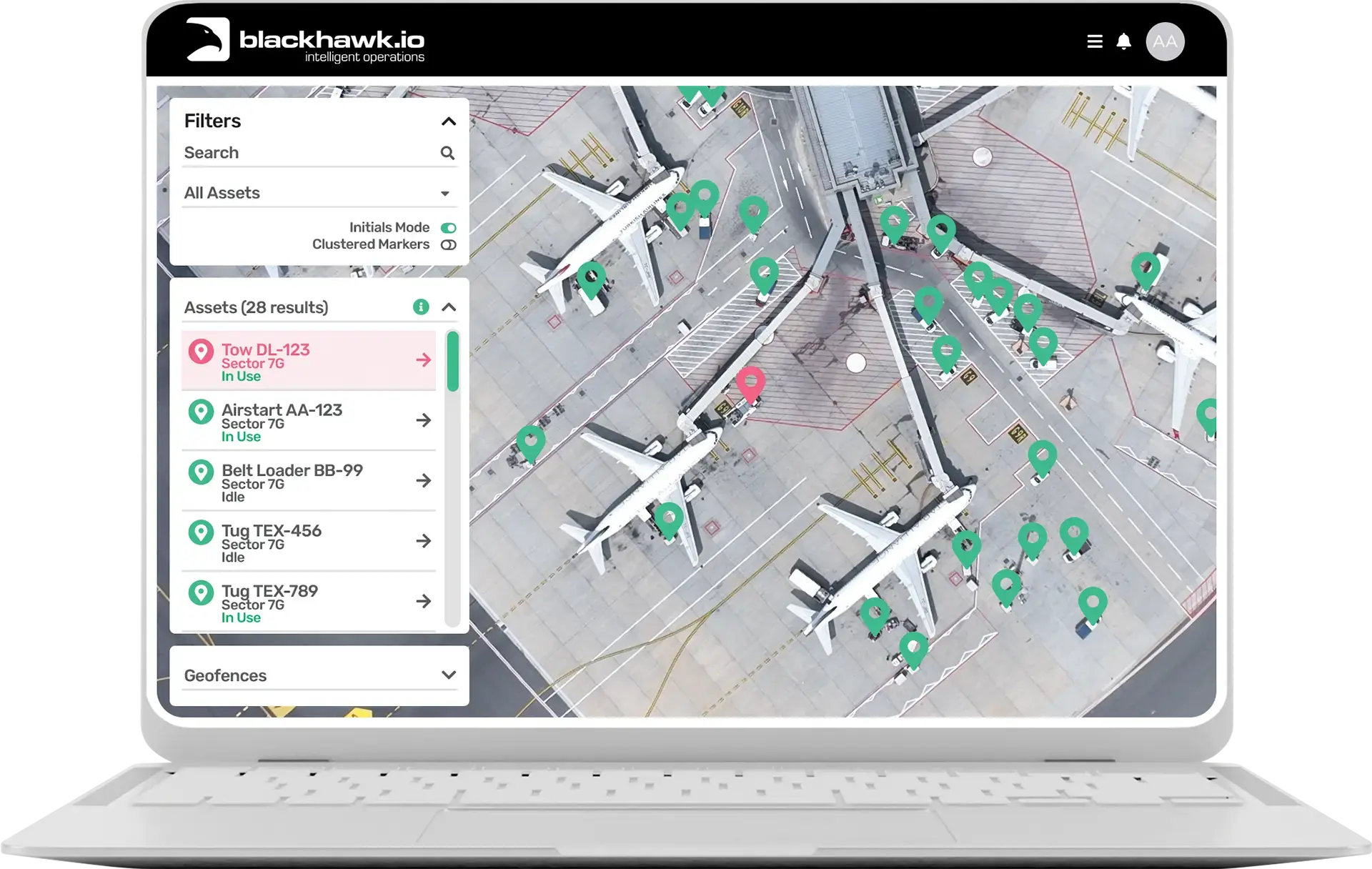Click the Tug TEX-789 list pin
This screenshot has height=869, width=1372.
tap(201, 593)
